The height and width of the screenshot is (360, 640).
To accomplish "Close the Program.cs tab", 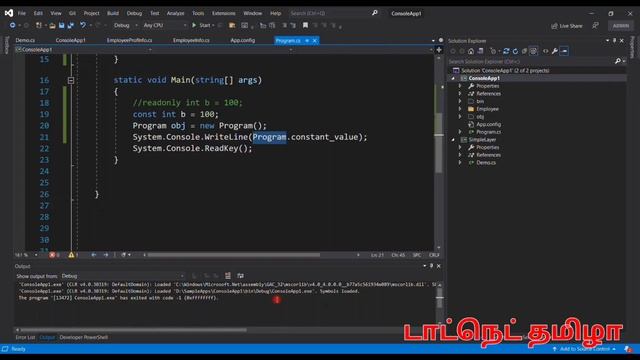I will tap(314, 40).
